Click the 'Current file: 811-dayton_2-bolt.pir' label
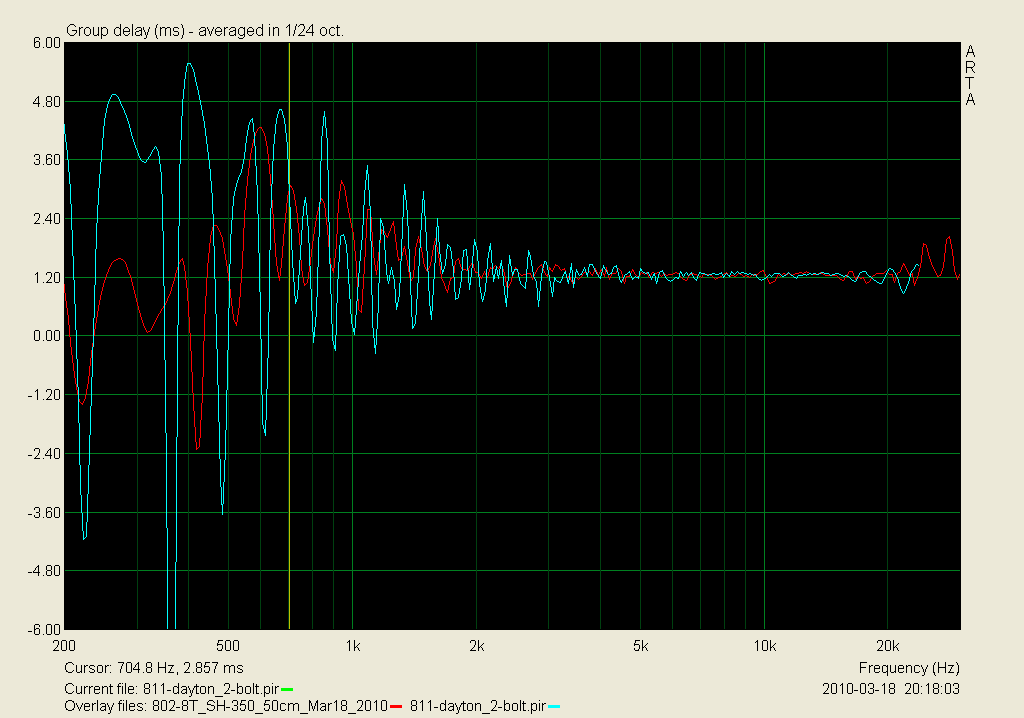This screenshot has width=1024, height=718. click(172, 689)
